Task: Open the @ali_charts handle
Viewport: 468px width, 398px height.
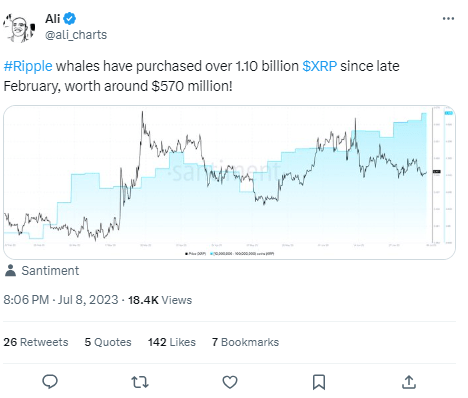Action: coord(76,35)
